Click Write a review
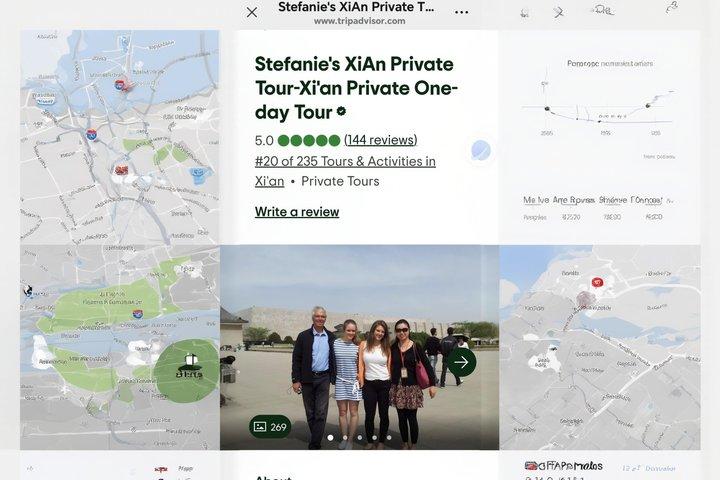The width and height of the screenshot is (720, 480). click(297, 212)
